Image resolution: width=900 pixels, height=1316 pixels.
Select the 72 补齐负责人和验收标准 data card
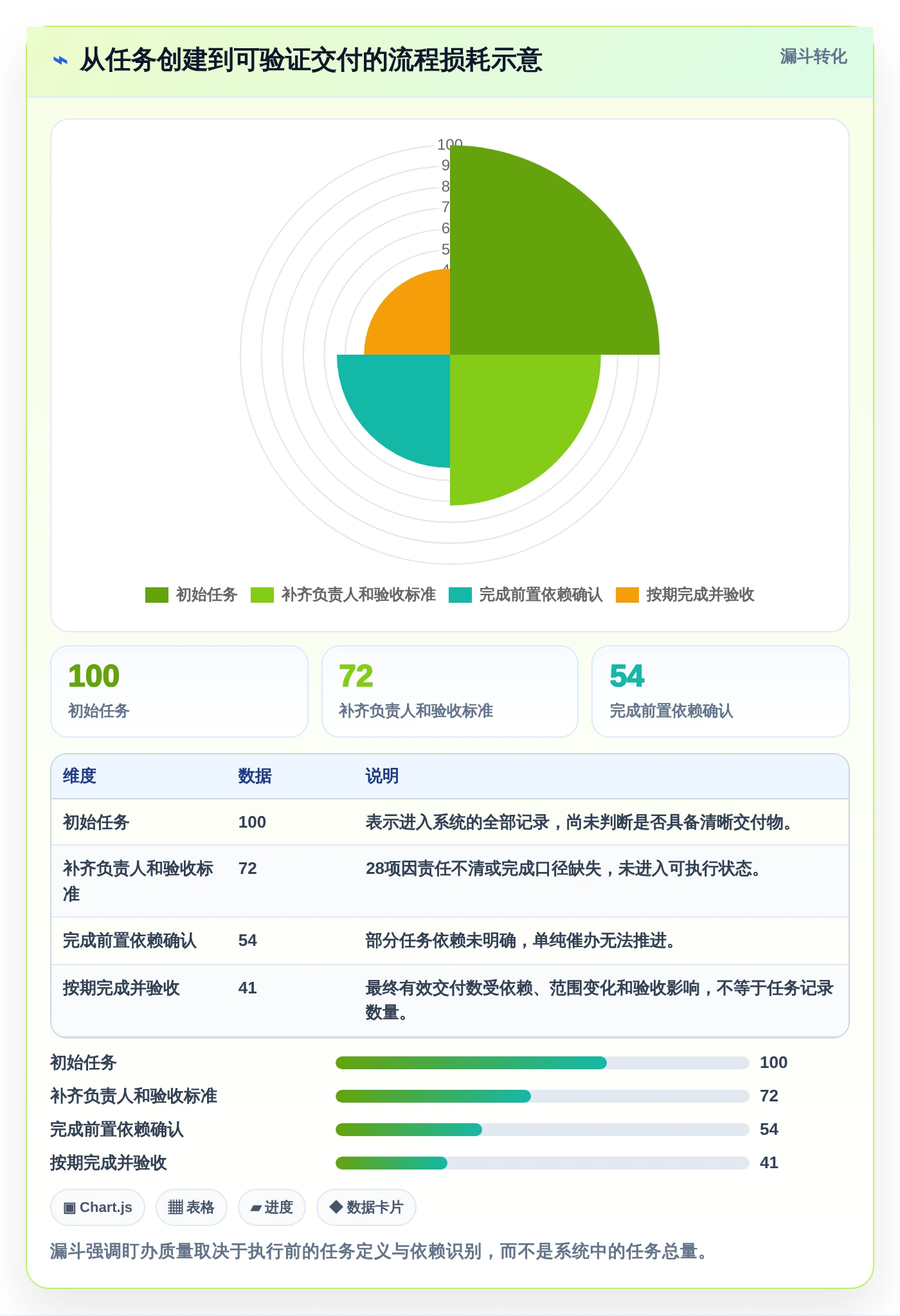[450, 691]
